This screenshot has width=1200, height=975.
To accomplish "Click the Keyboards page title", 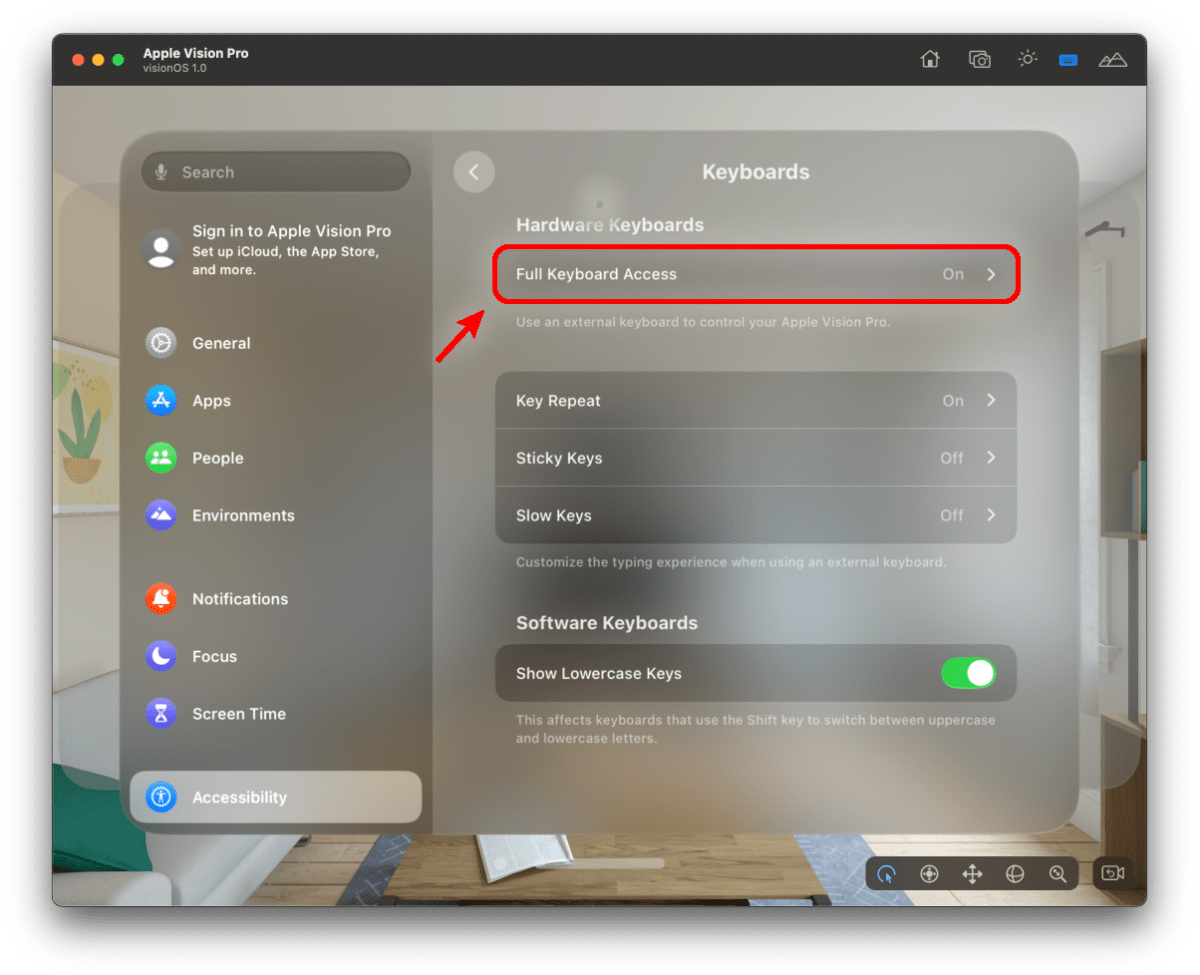I will pyautogui.click(x=756, y=172).
